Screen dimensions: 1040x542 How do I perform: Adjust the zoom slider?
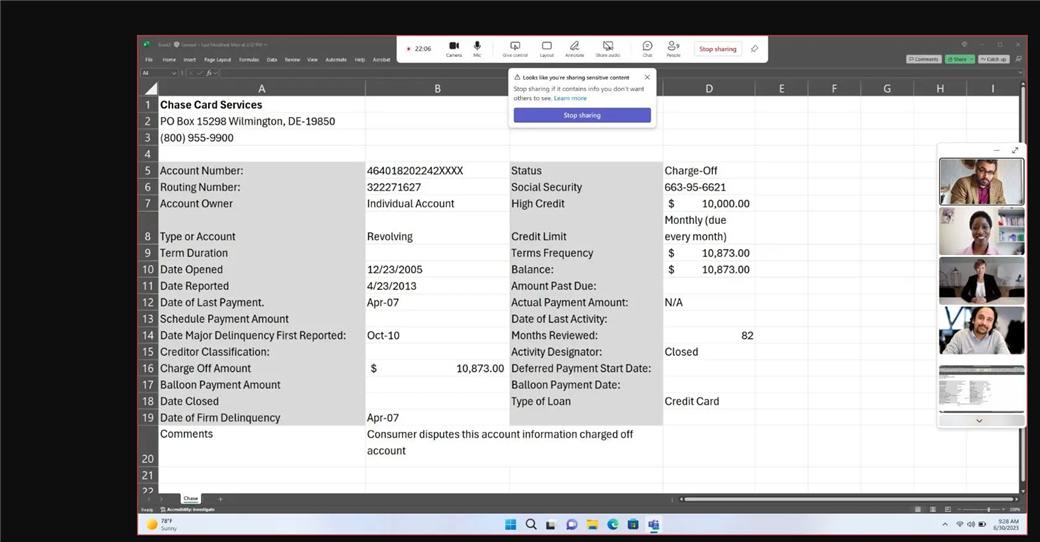(x=988, y=509)
